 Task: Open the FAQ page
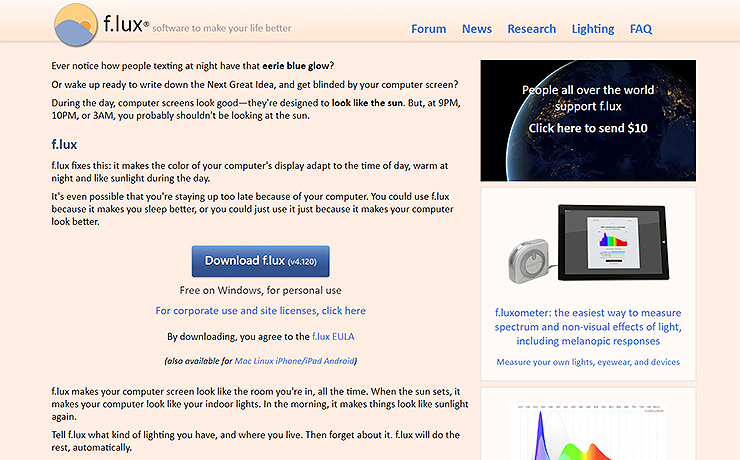coord(641,29)
